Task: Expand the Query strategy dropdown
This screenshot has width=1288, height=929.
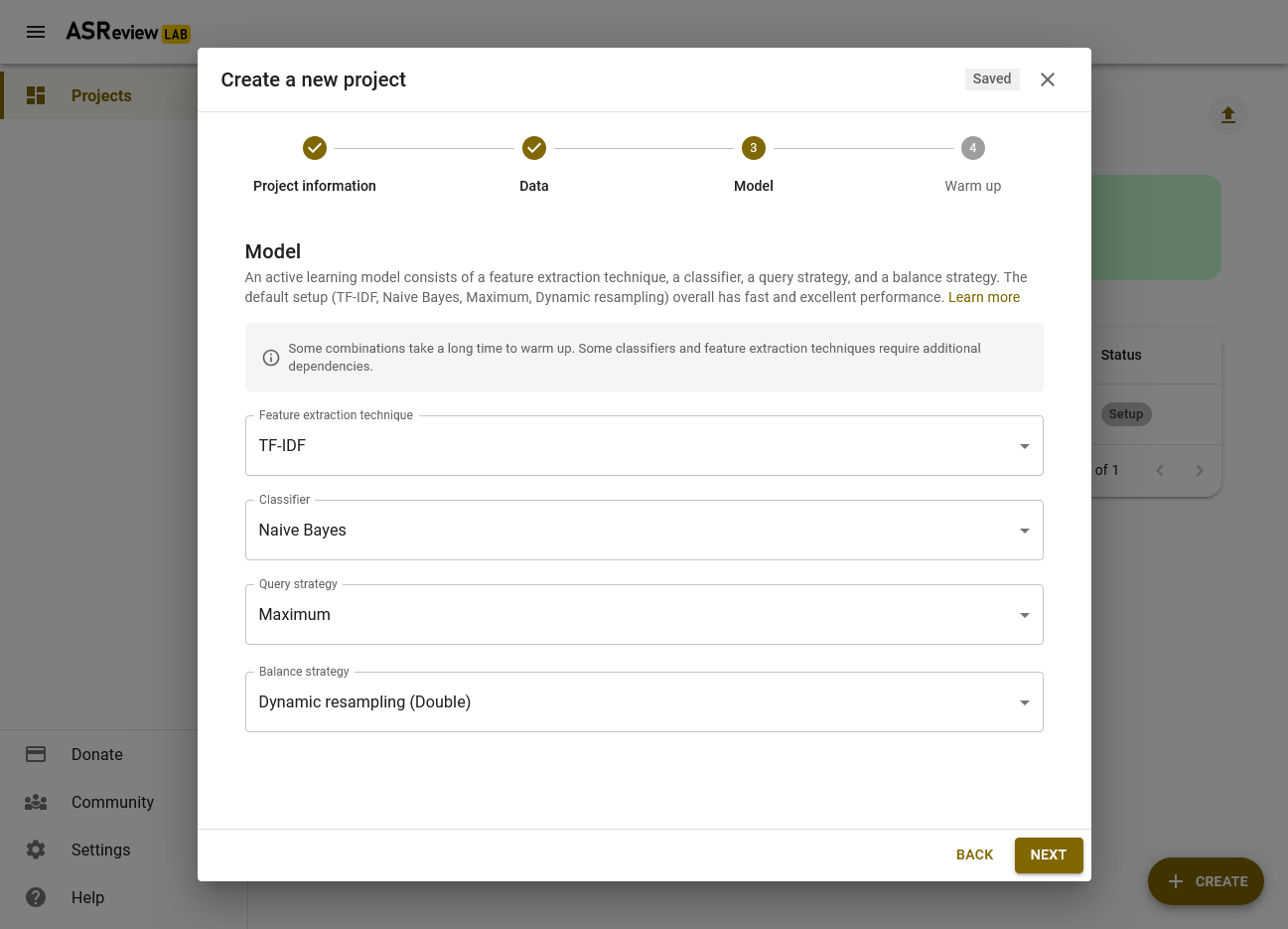Action: point(644,614)
